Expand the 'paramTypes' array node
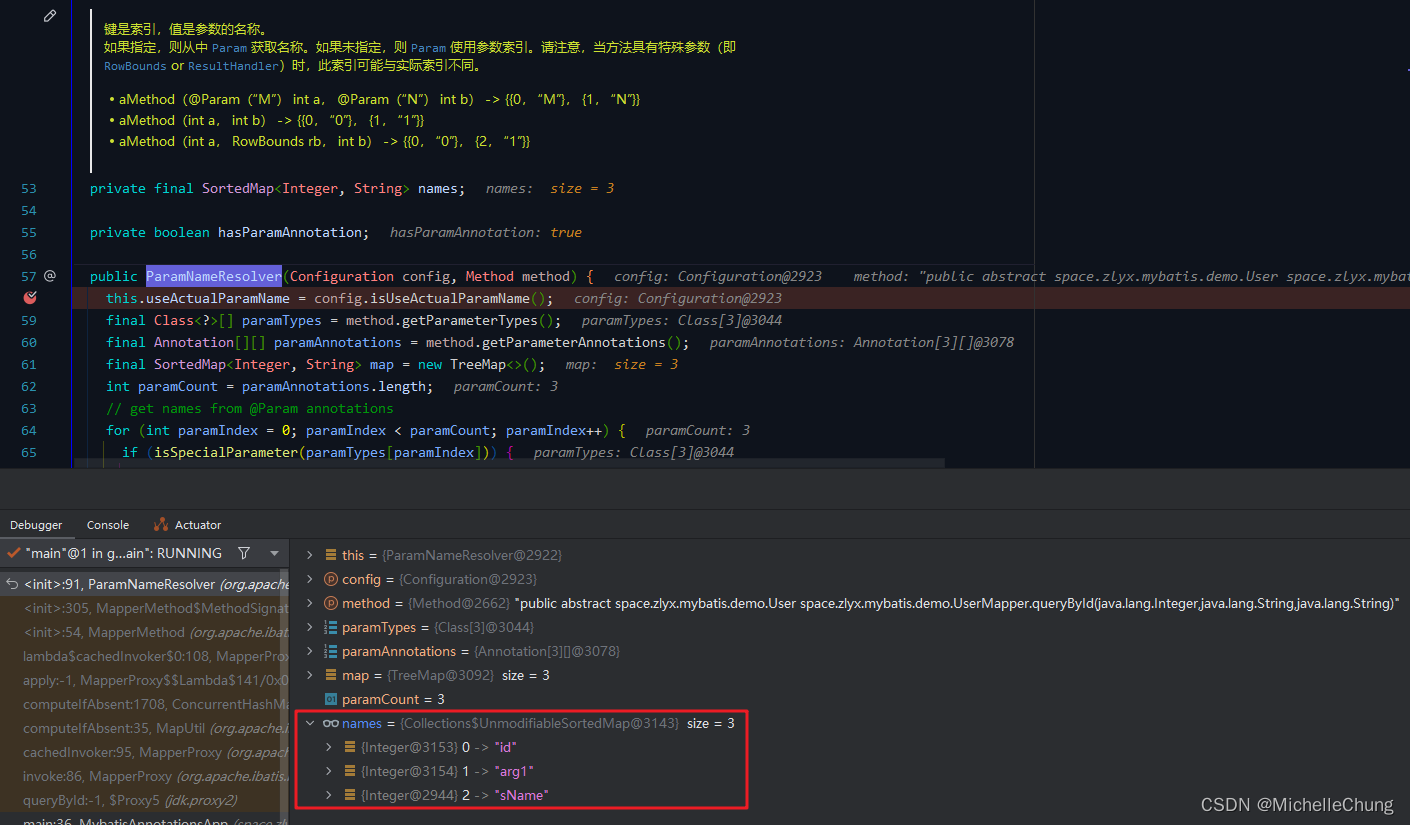 [x=310, y=627]
